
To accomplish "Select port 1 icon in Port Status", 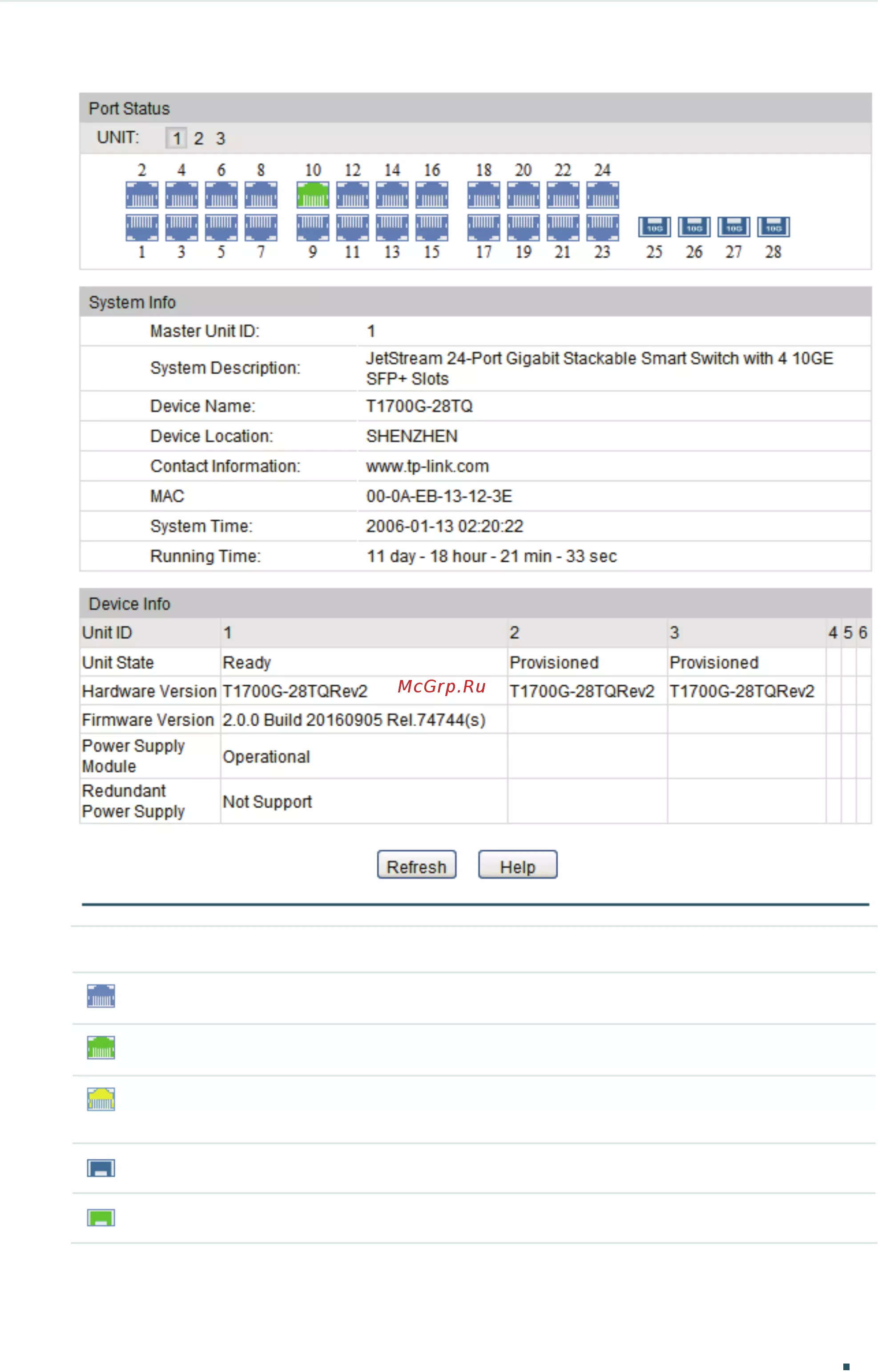I will point(142,227).
